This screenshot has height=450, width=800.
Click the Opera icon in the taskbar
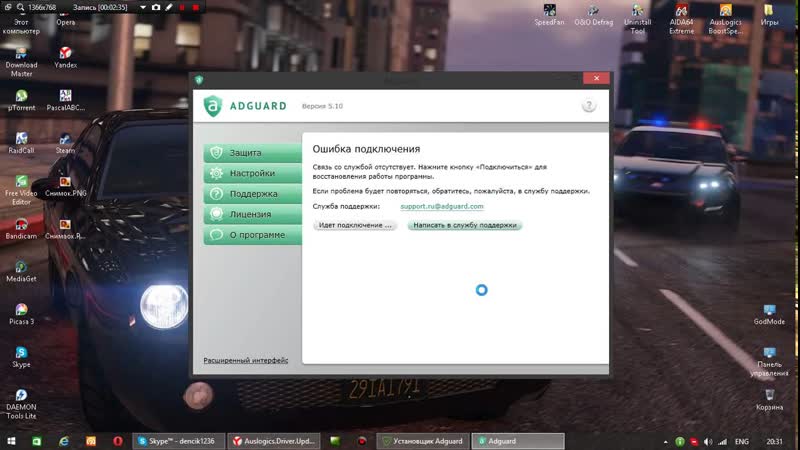click(117, 441)
